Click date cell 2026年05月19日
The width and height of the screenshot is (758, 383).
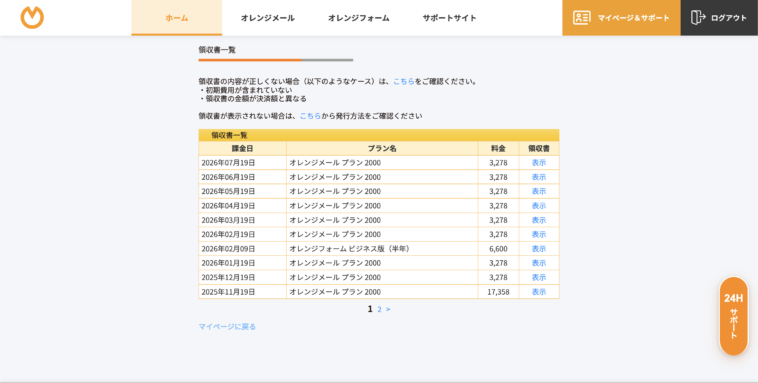click(242, 192)
